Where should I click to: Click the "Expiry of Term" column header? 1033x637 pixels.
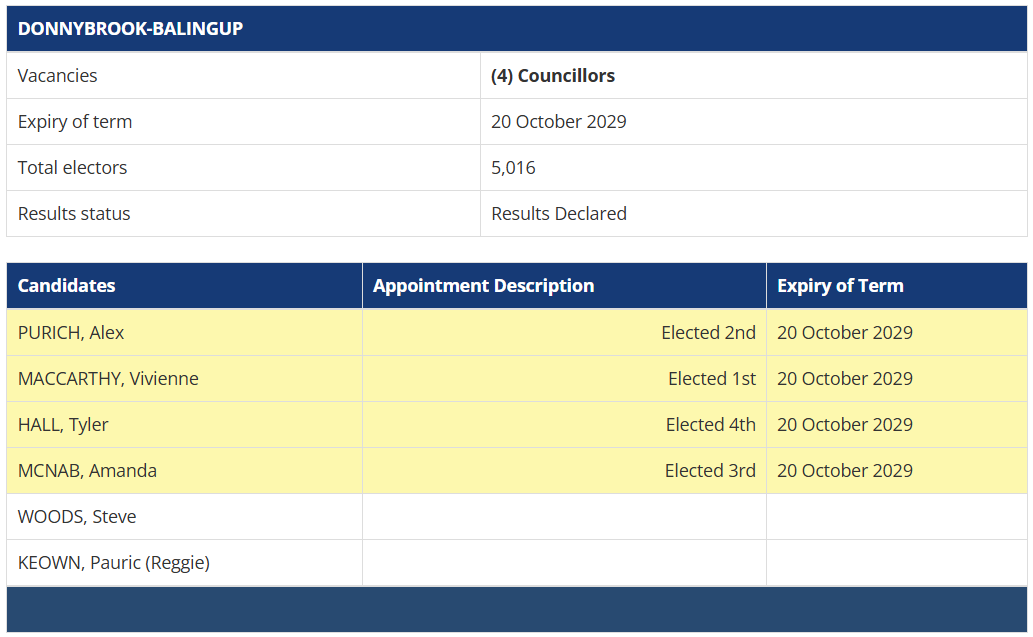coord(840,286)
